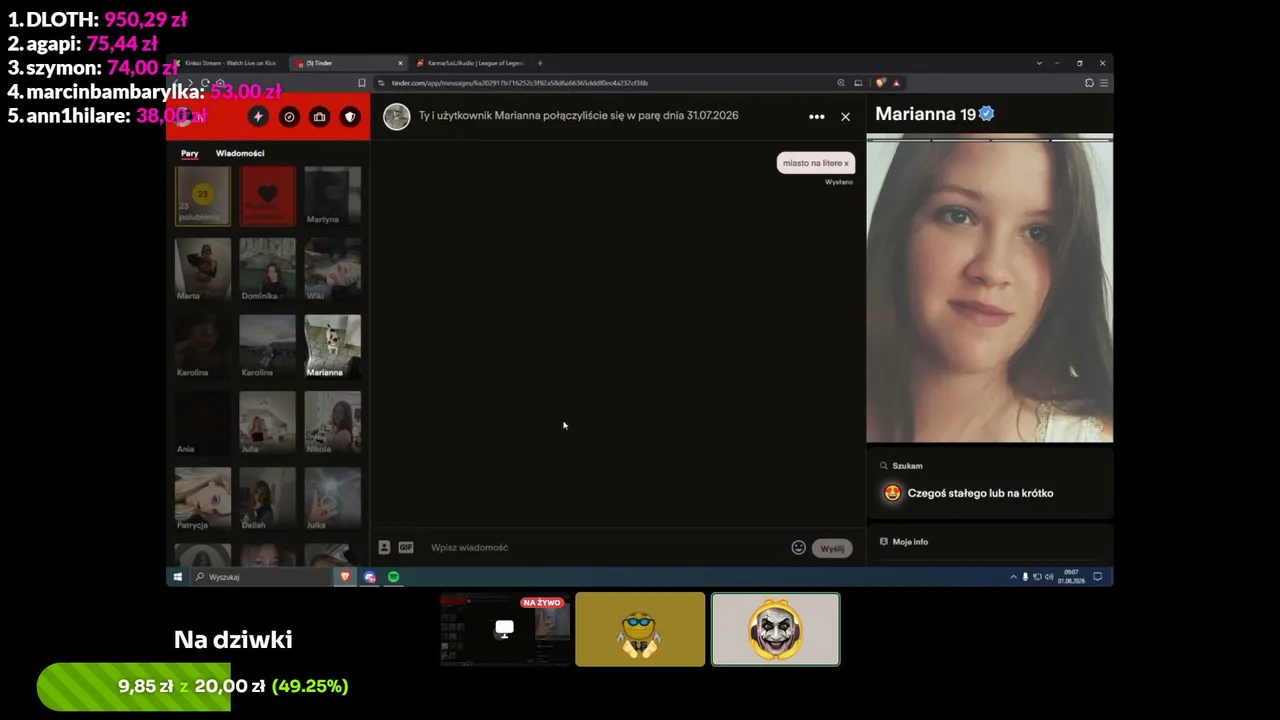
Task: Open the Brave Shields lion icon
Action: [x=880, y=83]
